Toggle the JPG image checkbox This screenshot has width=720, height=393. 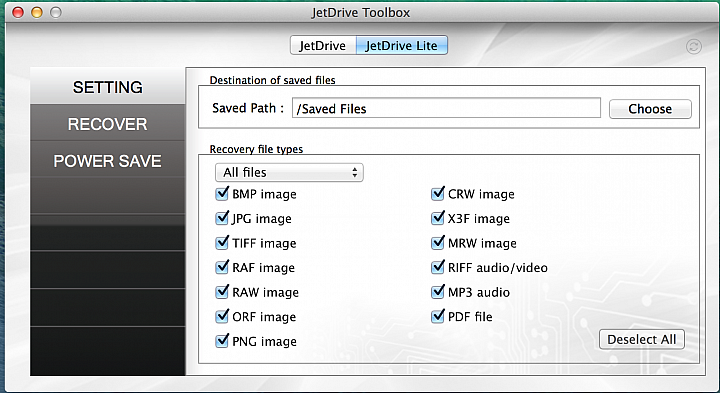pyautogui.click(x=222, y=218)
